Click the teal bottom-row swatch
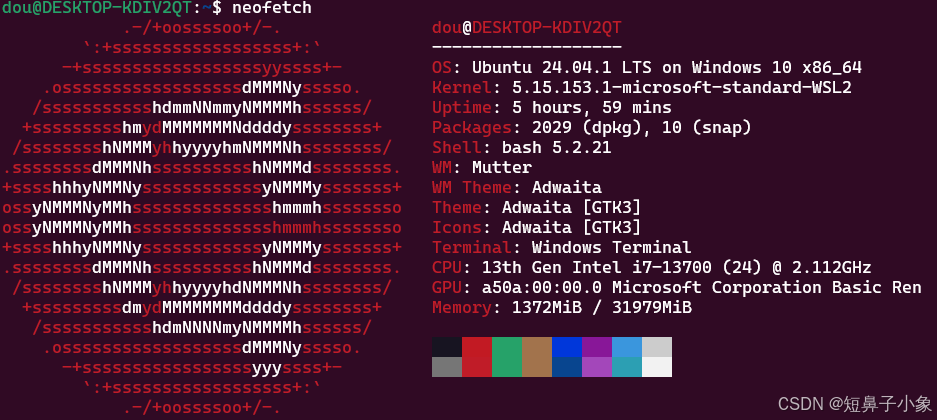The height and width of the screenshot is (420, 937). [627, 367]
